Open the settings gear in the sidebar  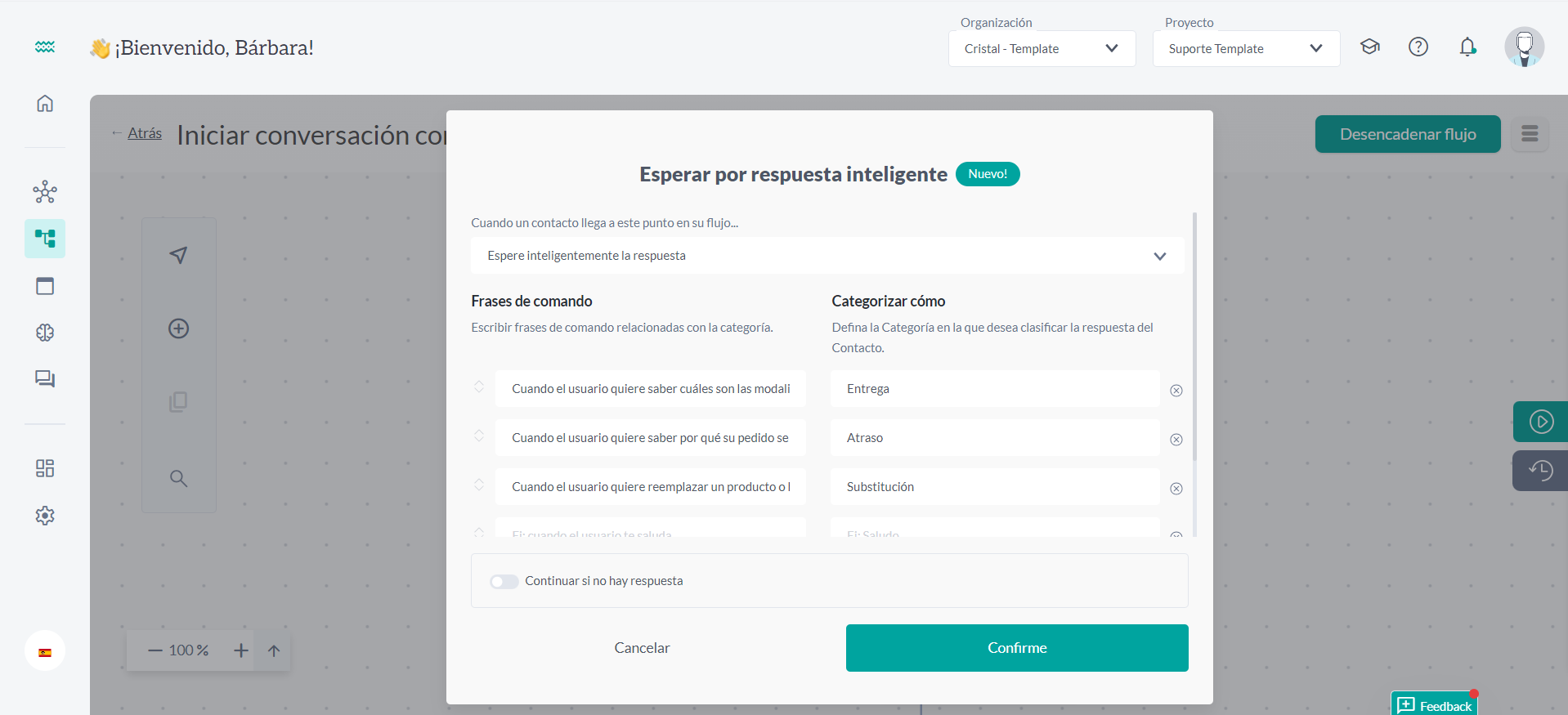click(45, 516)
